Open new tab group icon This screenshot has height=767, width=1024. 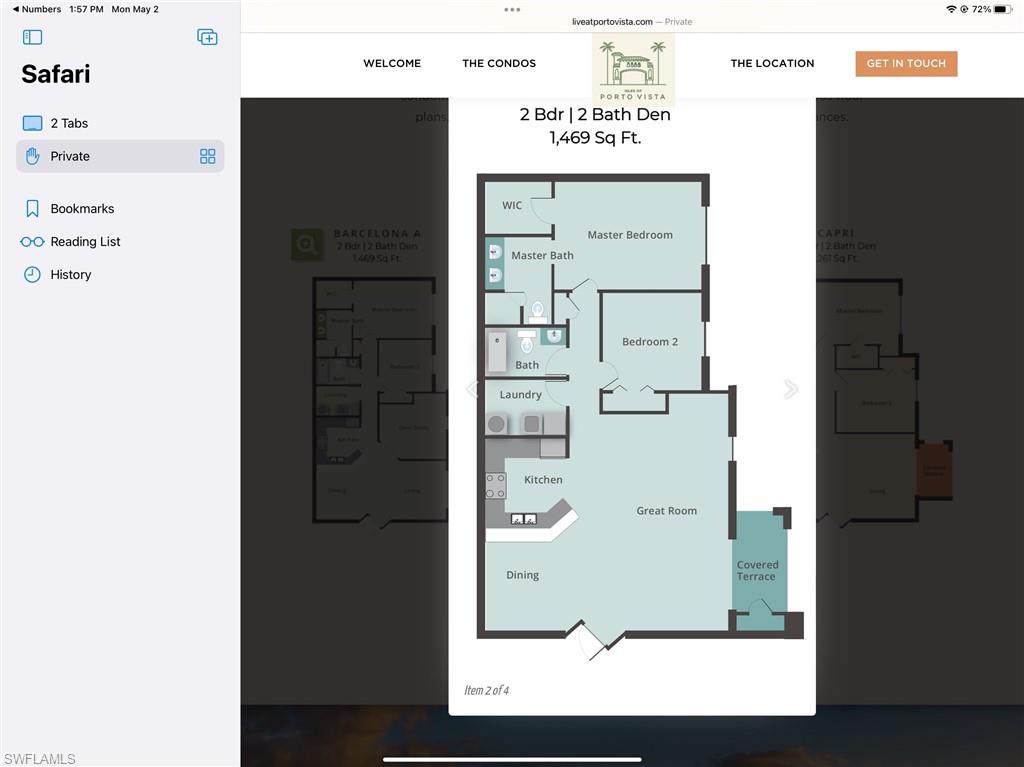click(x=207, y=37)
